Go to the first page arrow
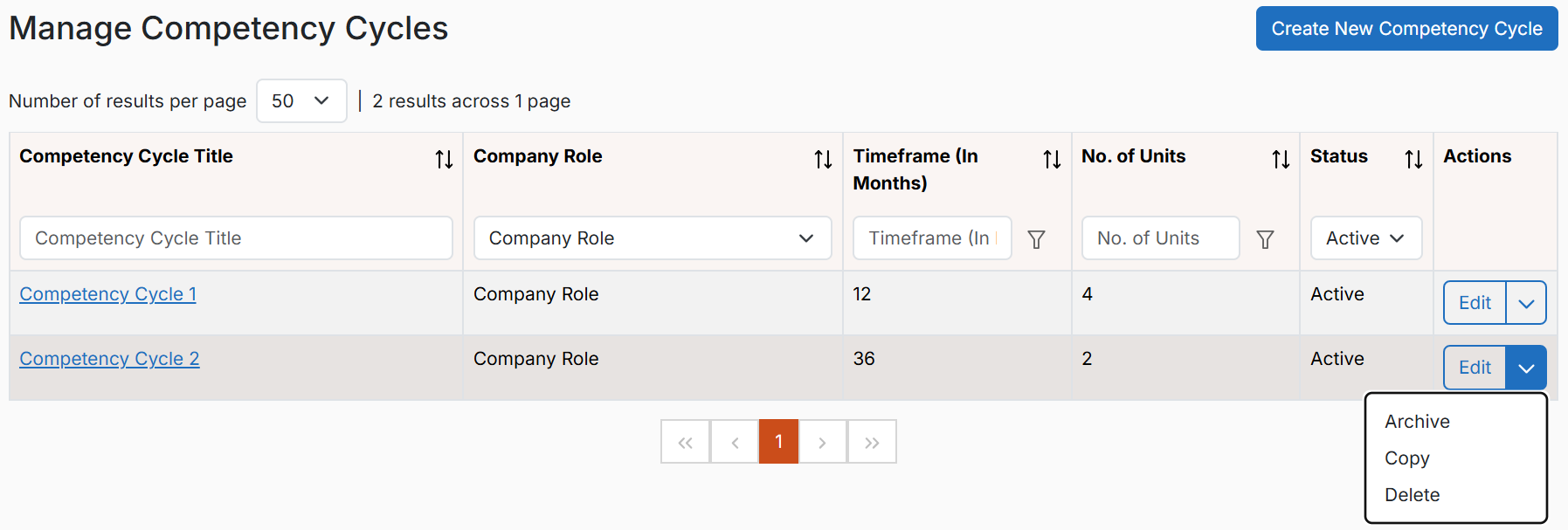1568x530 pixels. coord(686,442)
